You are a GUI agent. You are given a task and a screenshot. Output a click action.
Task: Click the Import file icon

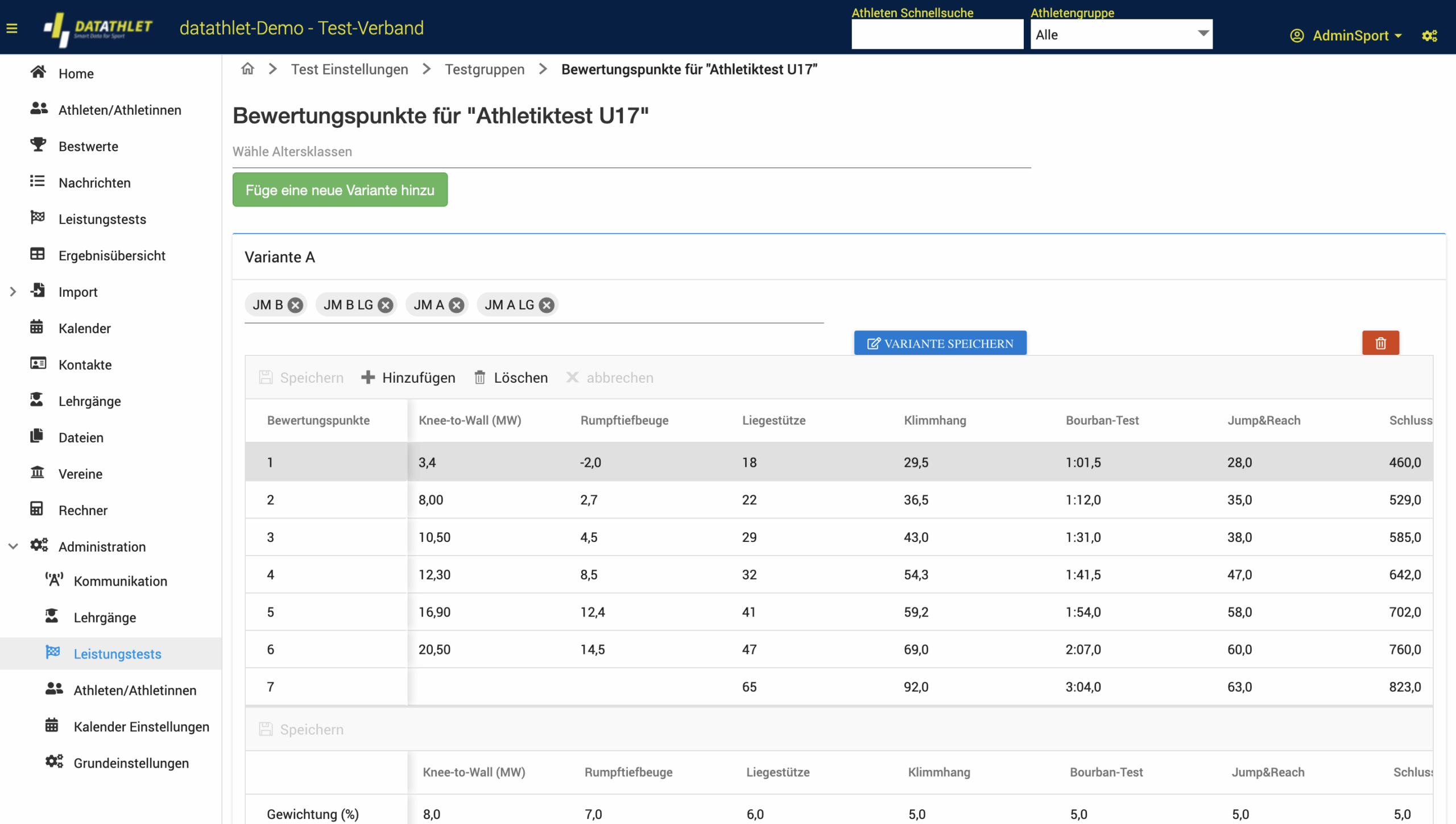pyautogui.click(x=38, y=290)
